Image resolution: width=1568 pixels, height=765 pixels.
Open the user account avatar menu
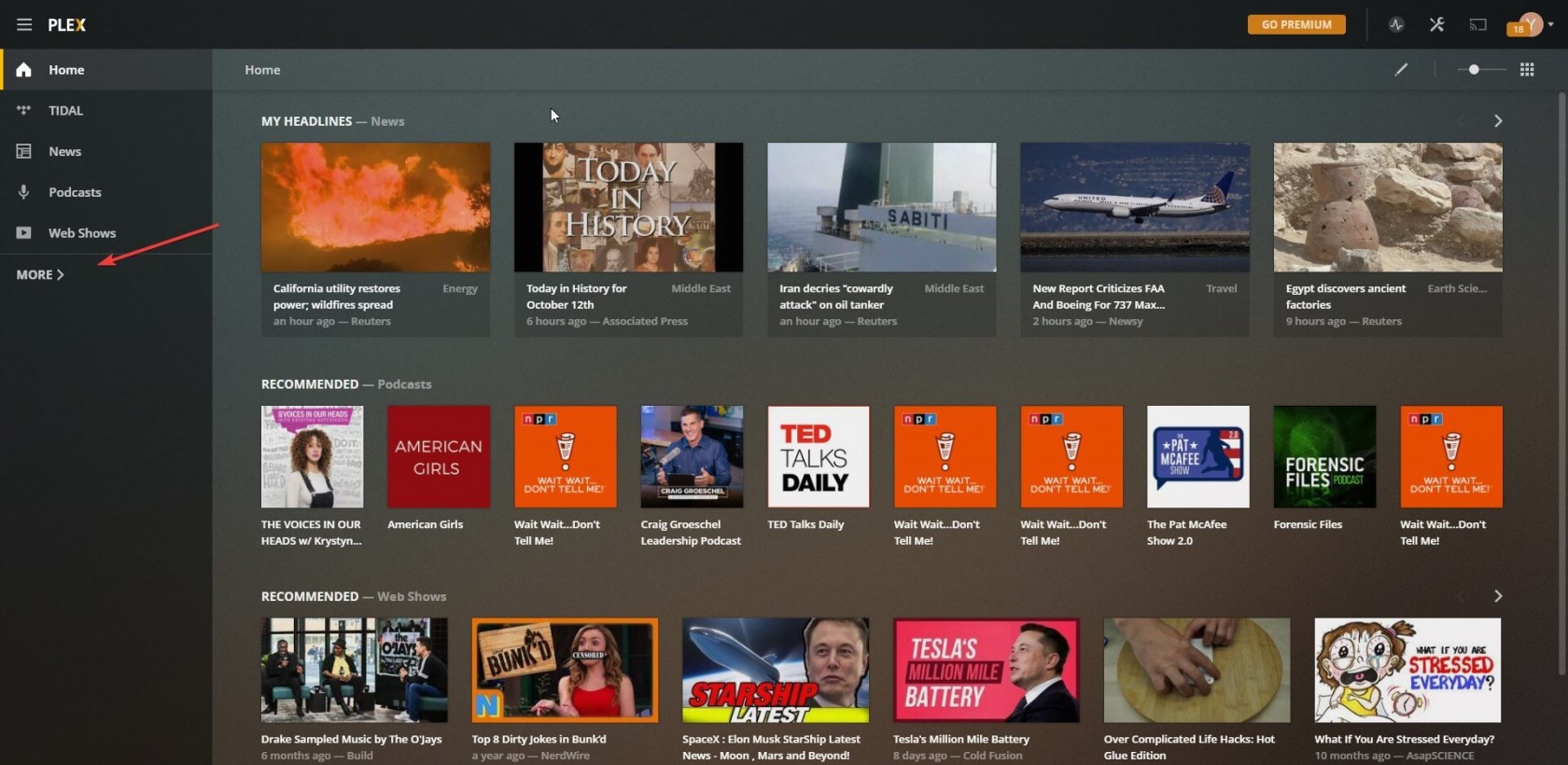[x=1531, y=25]
